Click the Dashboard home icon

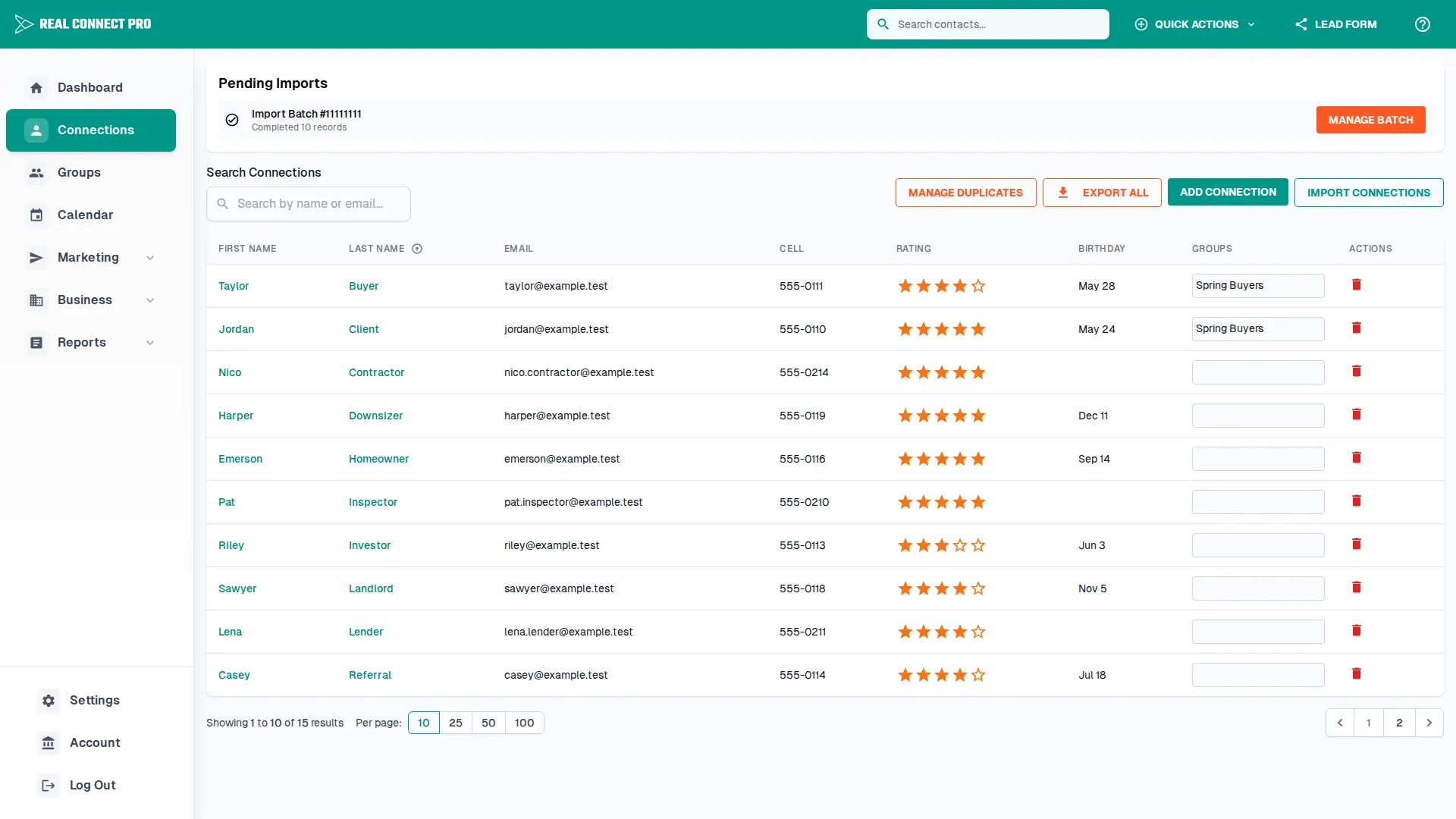click(36, 88)
